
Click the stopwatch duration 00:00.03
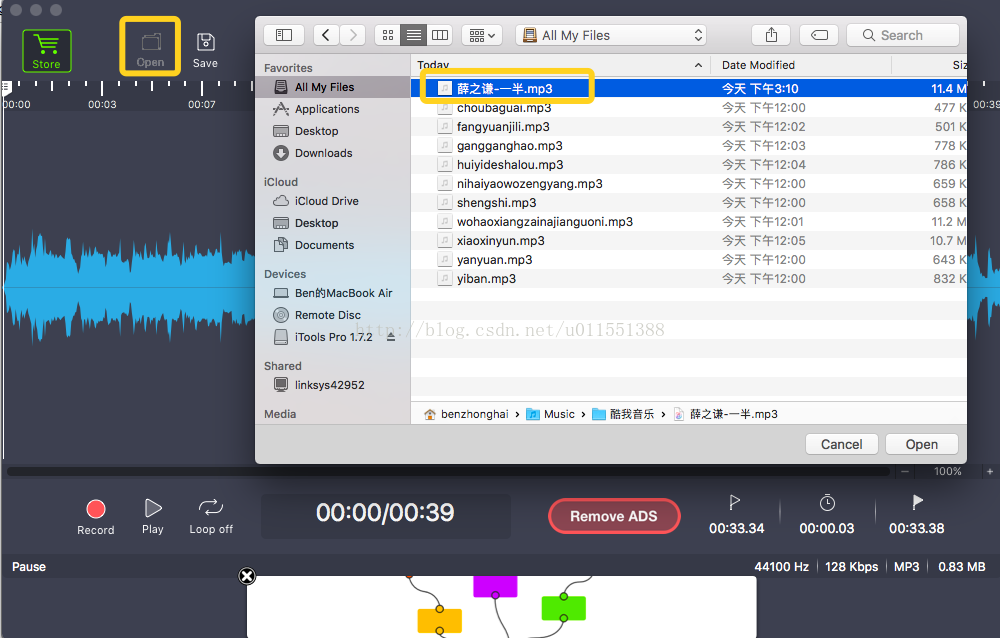[x=827, y=515]
